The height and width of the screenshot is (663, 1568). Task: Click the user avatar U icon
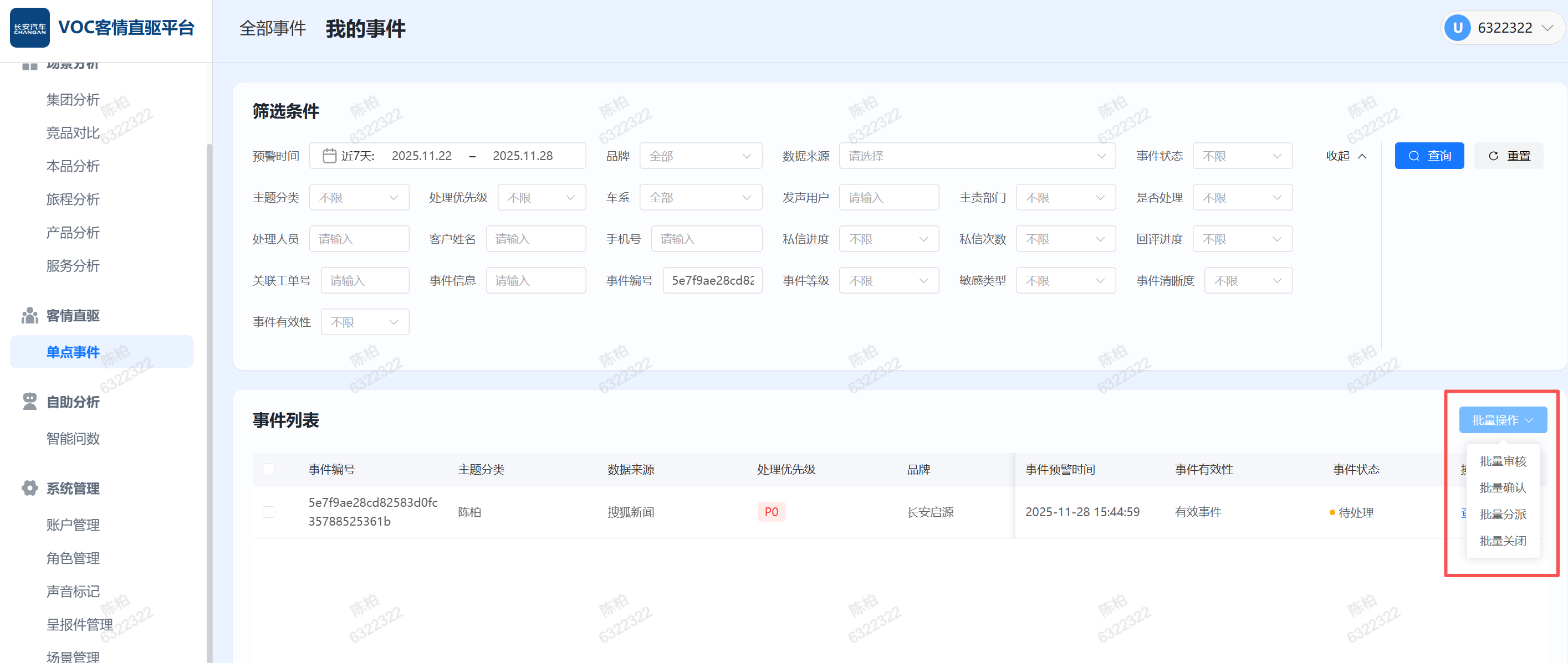1457,28
